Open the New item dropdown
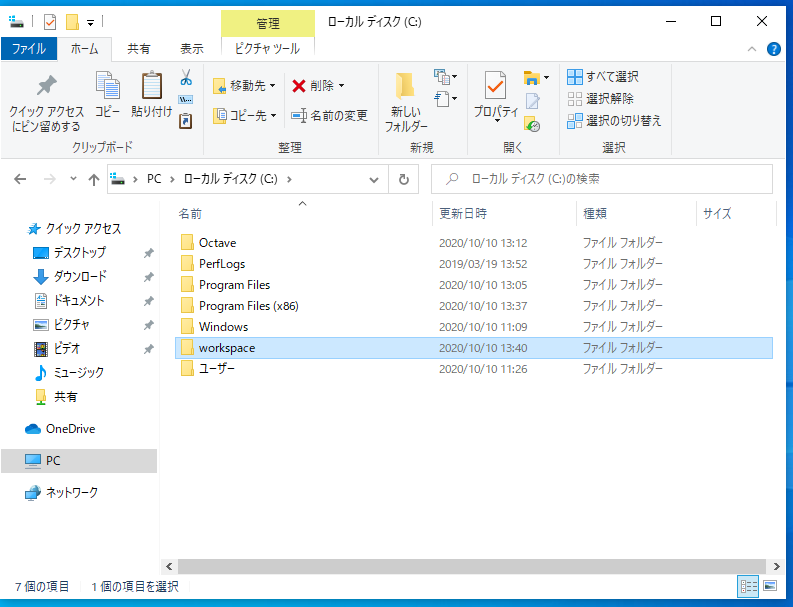 446,76
